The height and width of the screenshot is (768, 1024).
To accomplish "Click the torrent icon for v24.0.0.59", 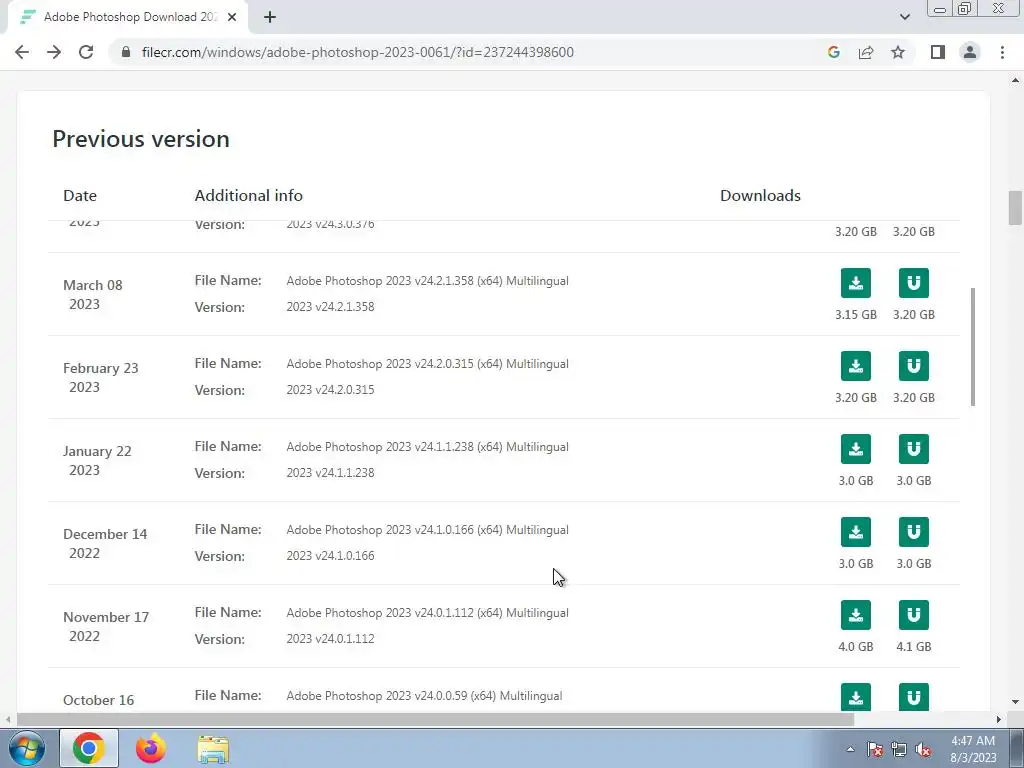I will (x=914, y=697).
